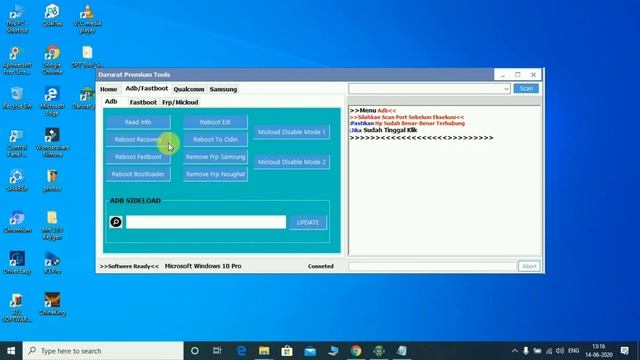This screenshot has width=640, height=360.
Task: Open Action Center notification icon
Action: 624,351
